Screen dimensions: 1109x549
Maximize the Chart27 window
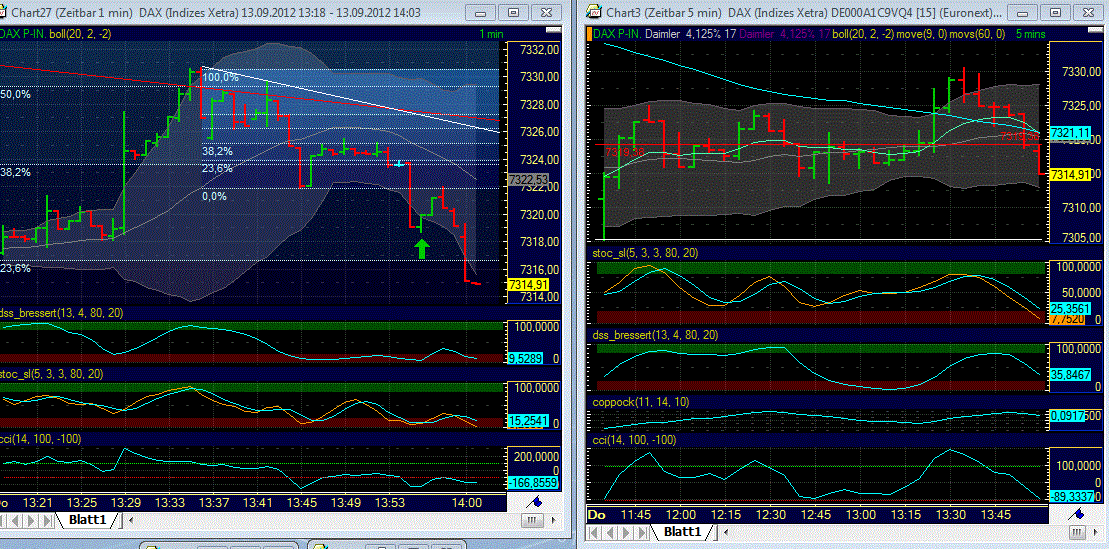coord(514,12)
